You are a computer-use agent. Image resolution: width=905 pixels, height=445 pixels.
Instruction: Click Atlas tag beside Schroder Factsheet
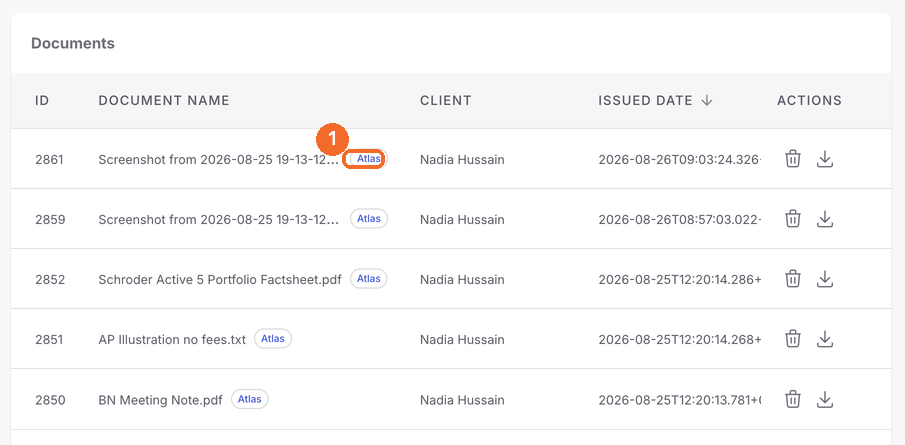[x=369, y=279]
